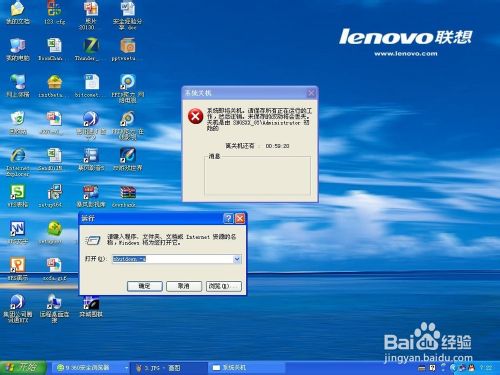Click the 确定 OK button in Run dialog

coord(145,286)
